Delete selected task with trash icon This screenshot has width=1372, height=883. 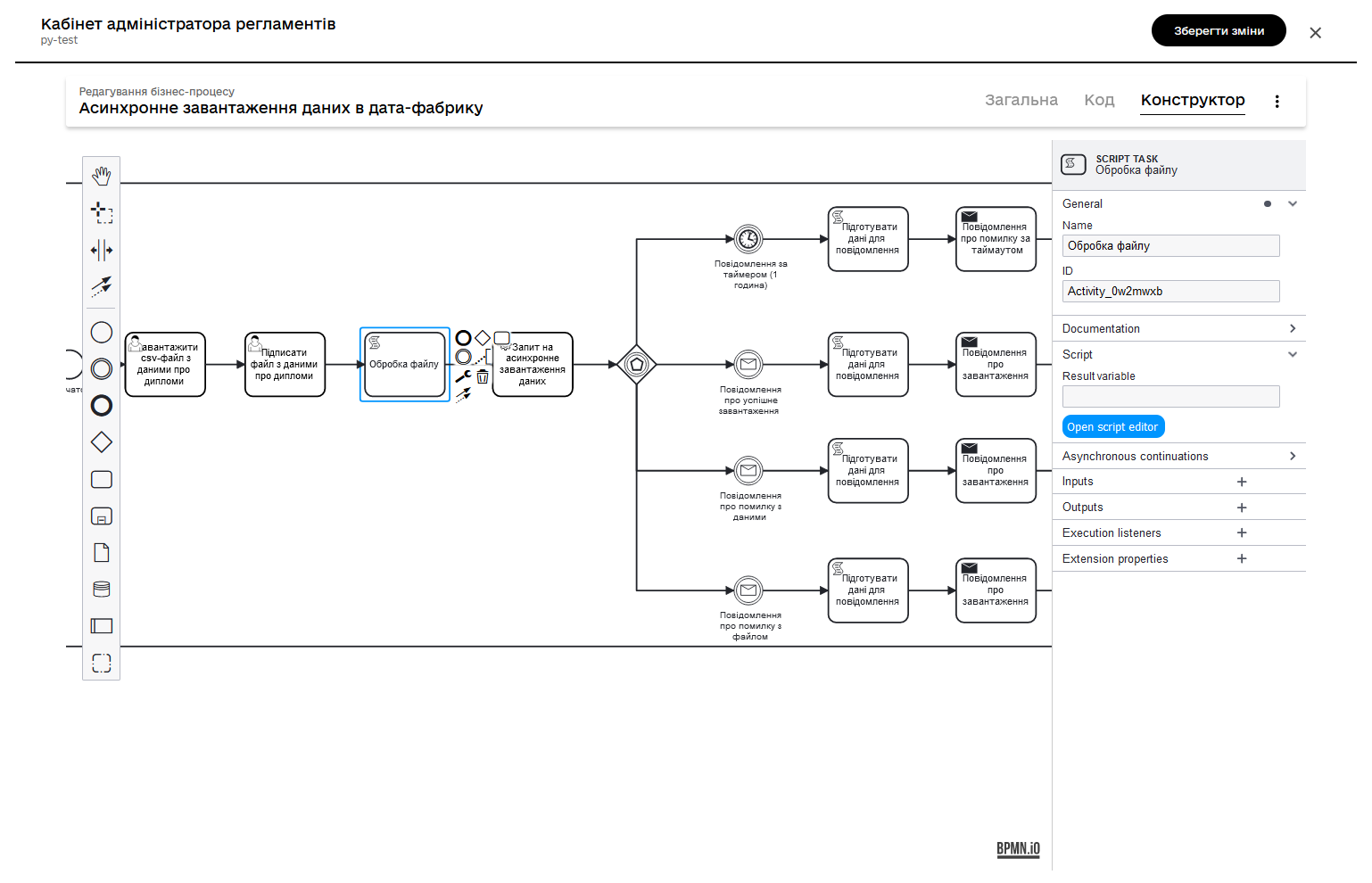pyautogui.click(x=483, y=376)
